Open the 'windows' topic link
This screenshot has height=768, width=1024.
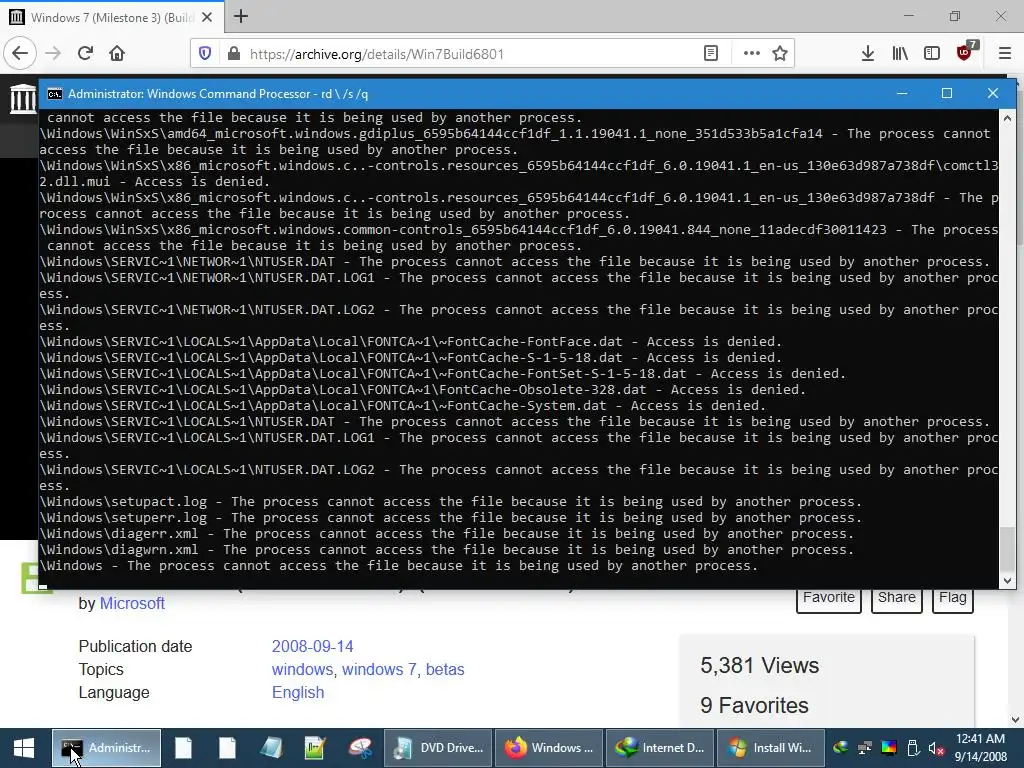[302, 669]
